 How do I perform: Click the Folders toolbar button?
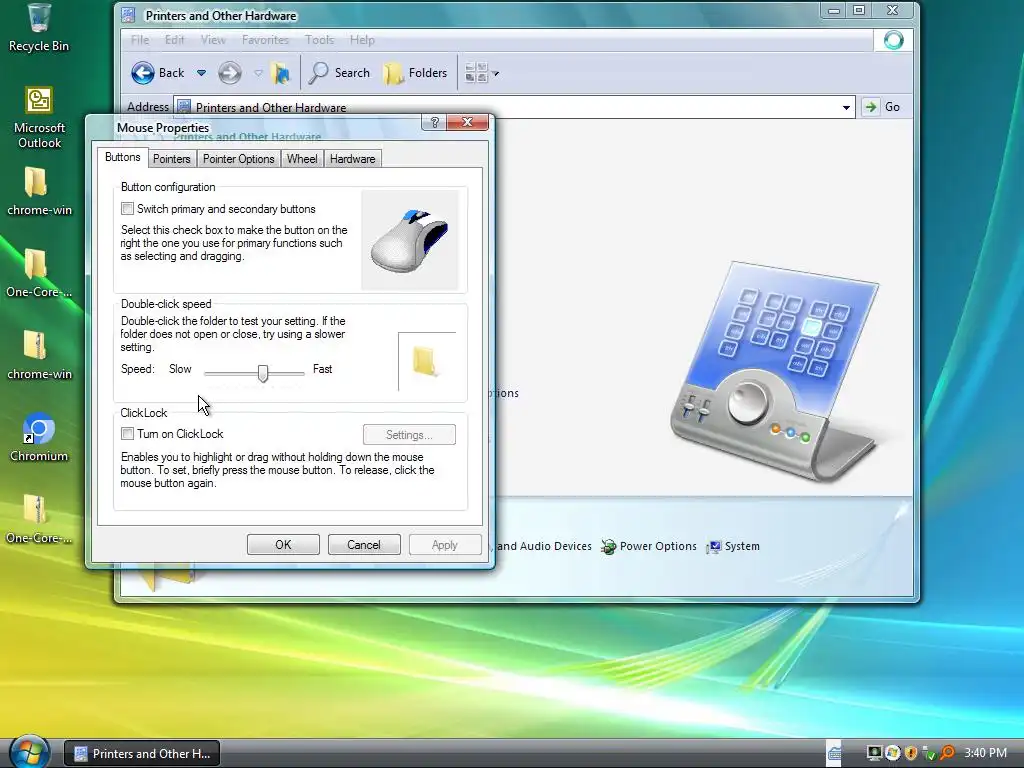[415, 73]
